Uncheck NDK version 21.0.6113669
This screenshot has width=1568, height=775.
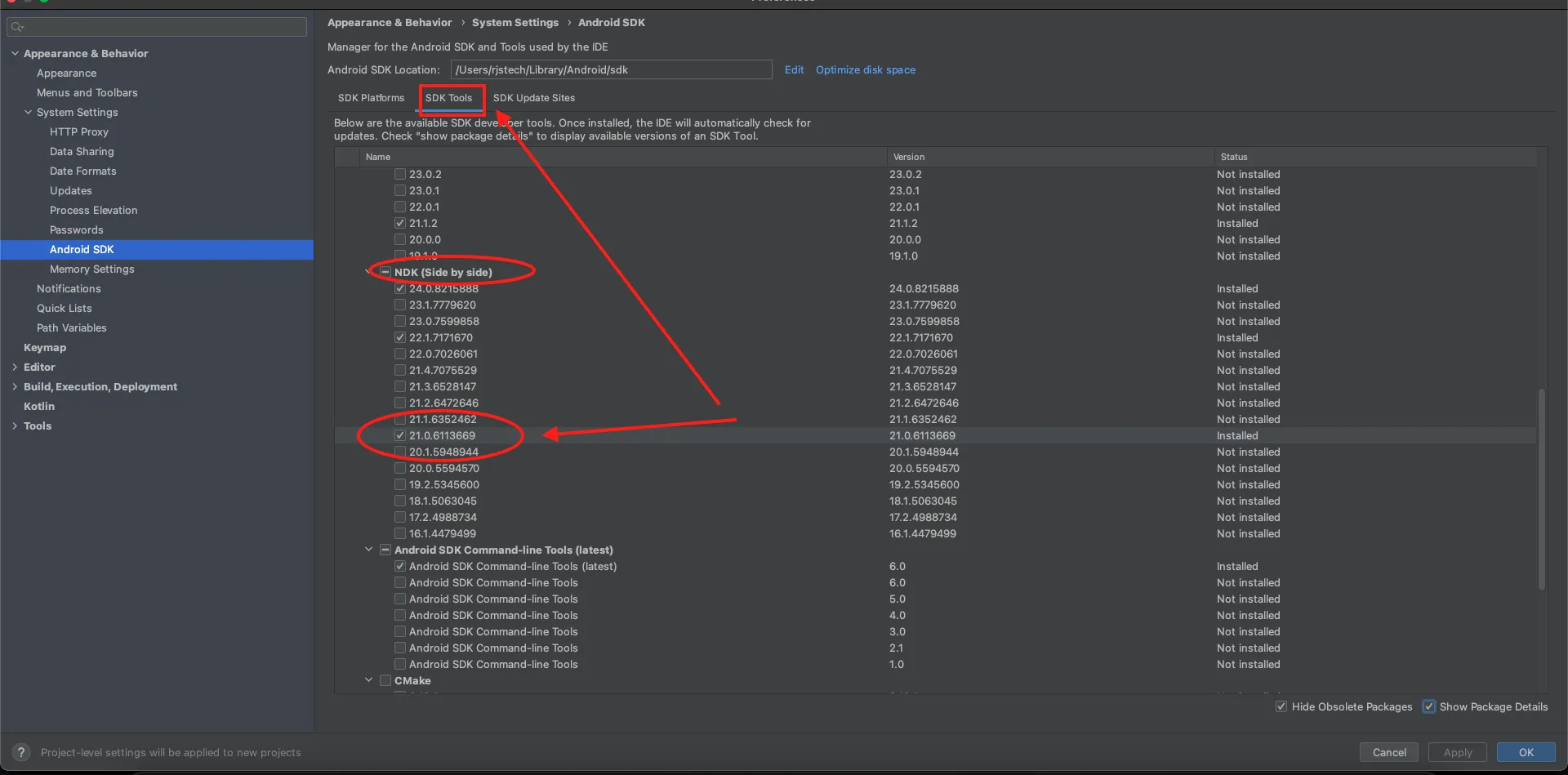pos(400,435)
